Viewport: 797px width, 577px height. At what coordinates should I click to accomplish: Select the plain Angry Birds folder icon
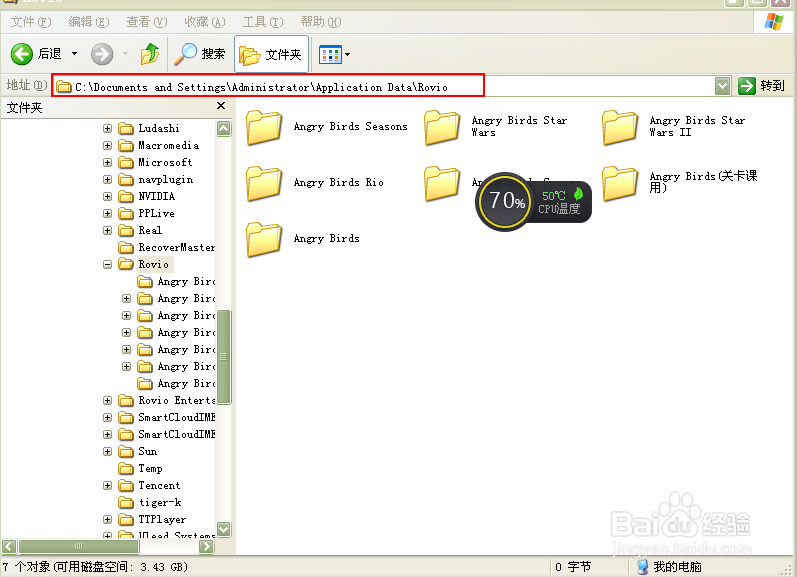pos(264,239)
